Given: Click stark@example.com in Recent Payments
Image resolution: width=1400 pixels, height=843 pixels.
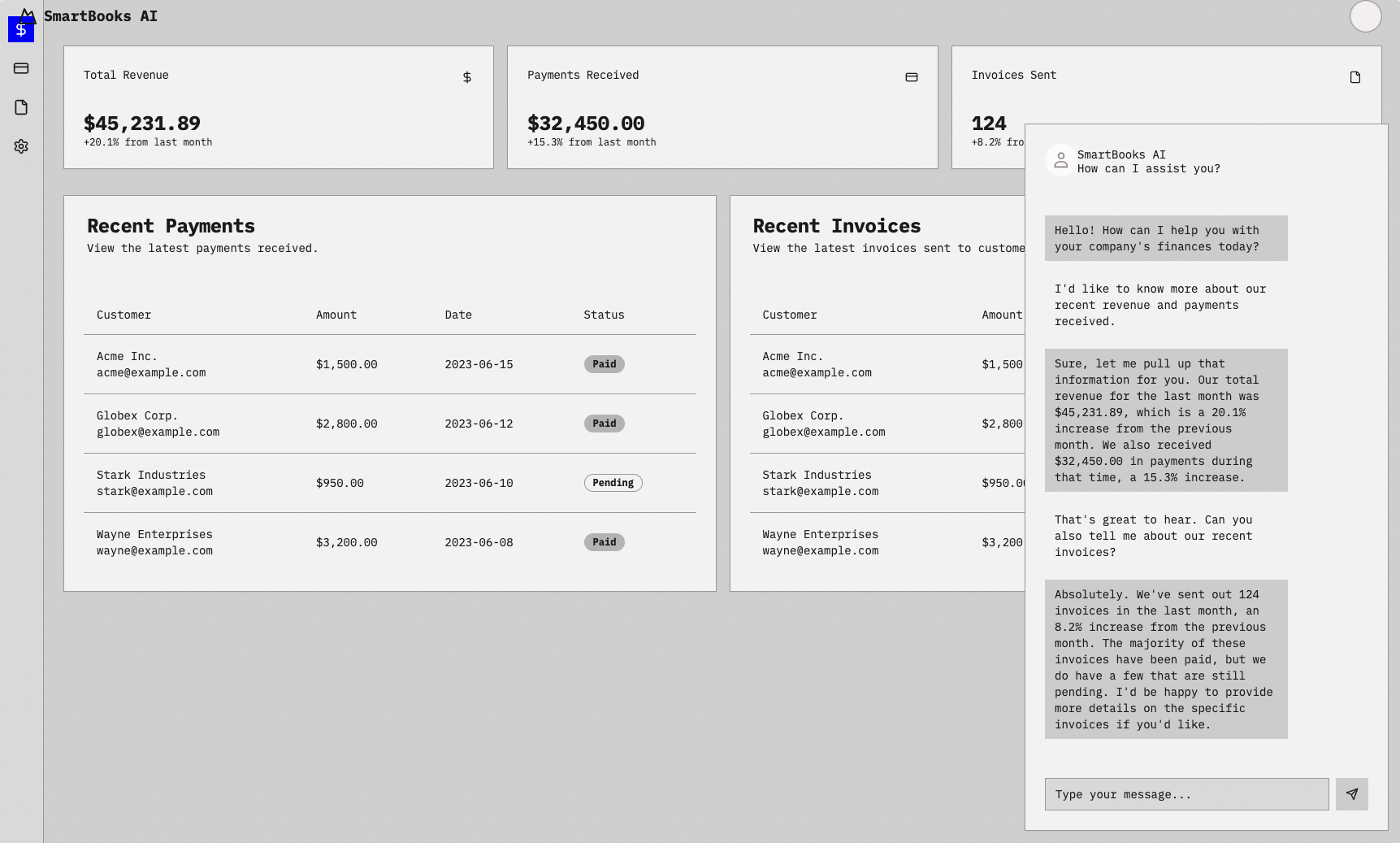Looking at the screenshot, I should click(x=154, y=491).
